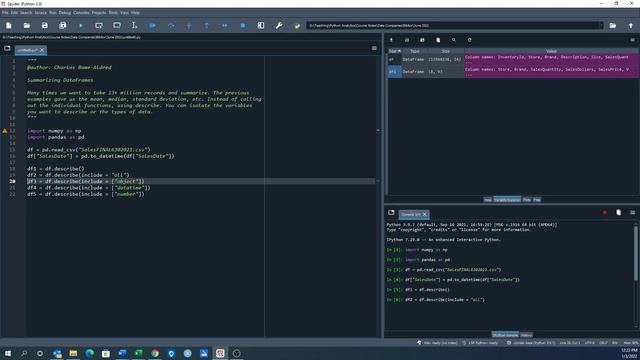Sort variables by the Name column header
Image resolution: width=640 pixels, height=360 pixels.
click(394, 51)
